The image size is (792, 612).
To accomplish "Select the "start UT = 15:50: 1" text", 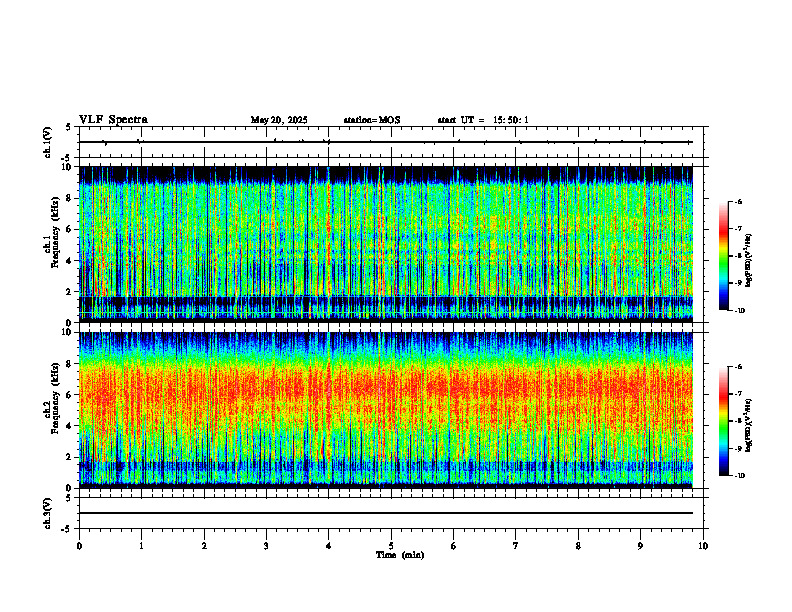I will pyautogui.click(x=483, y=120).
